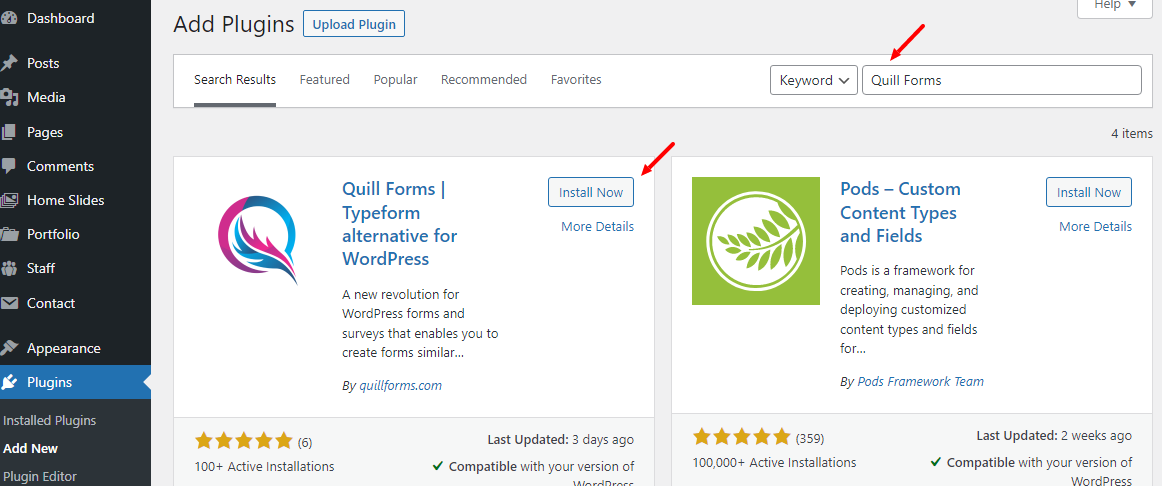Click the Portfolio folder icon
This screenshot has width=1162, height=486.
pyautogui.click(x=10, y=235)
